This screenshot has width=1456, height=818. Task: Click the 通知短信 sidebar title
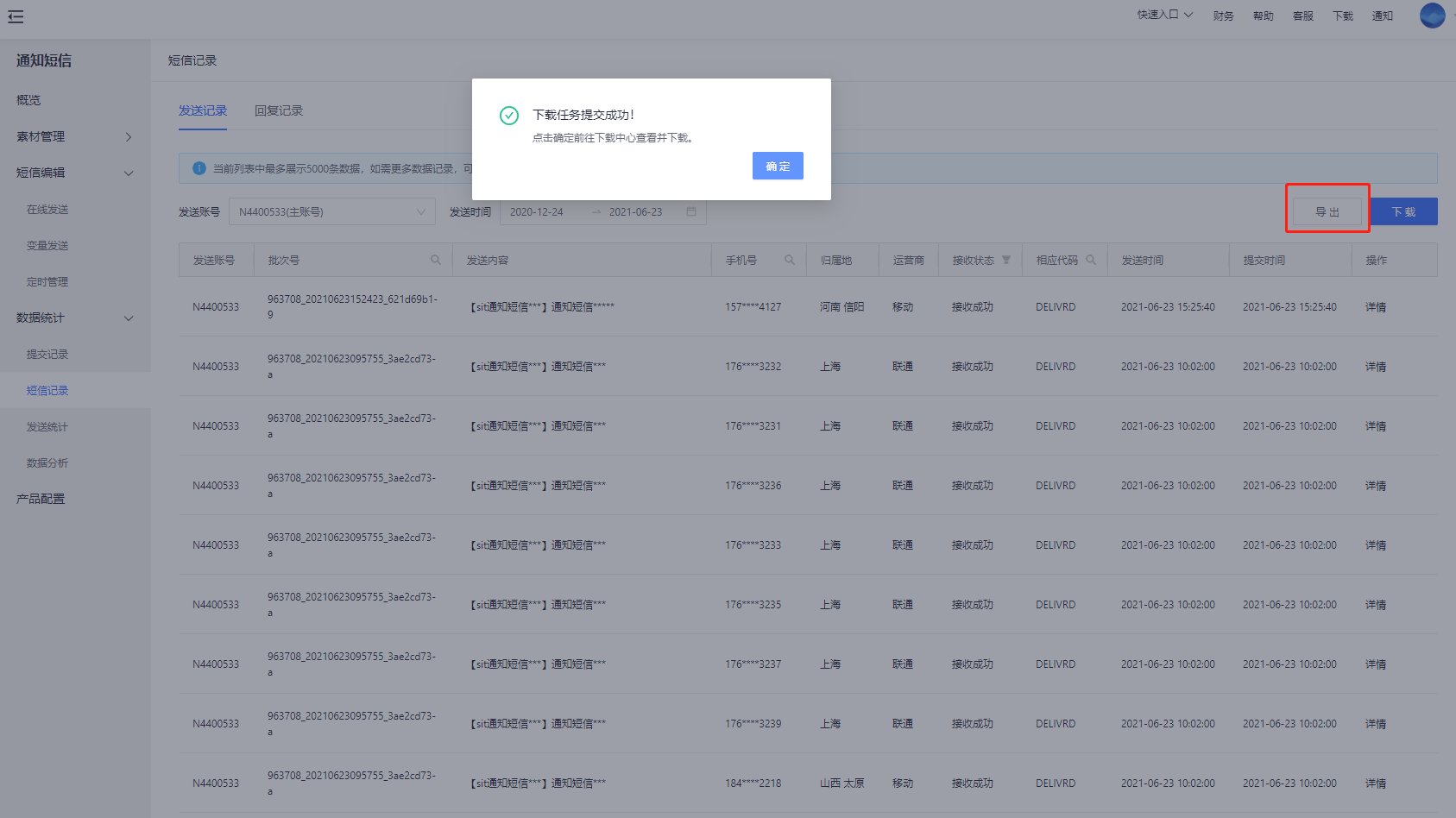[44, 60]
